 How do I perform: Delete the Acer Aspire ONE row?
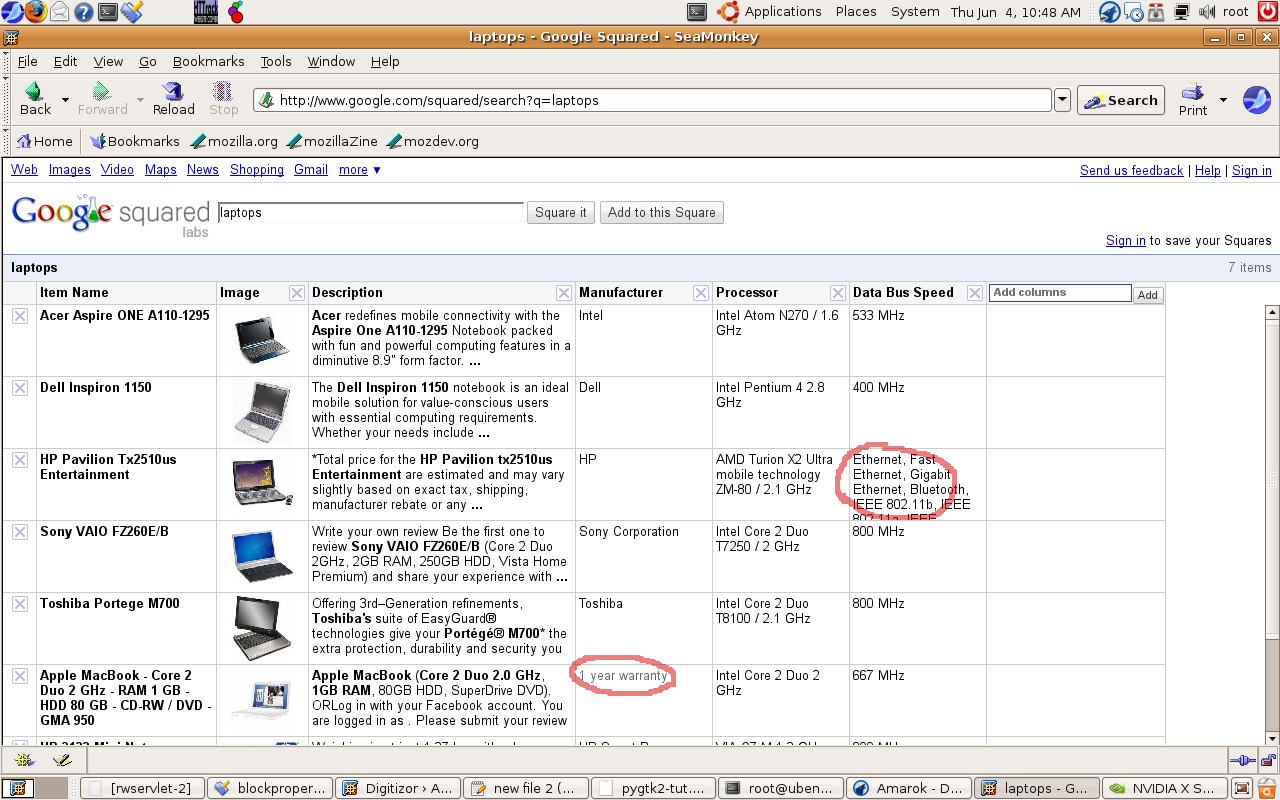click(20, 316)
